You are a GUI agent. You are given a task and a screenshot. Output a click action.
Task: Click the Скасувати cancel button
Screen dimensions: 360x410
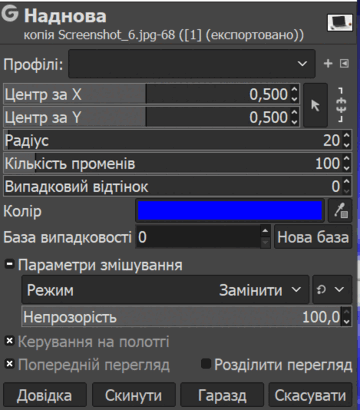click(x=310, y=396)
